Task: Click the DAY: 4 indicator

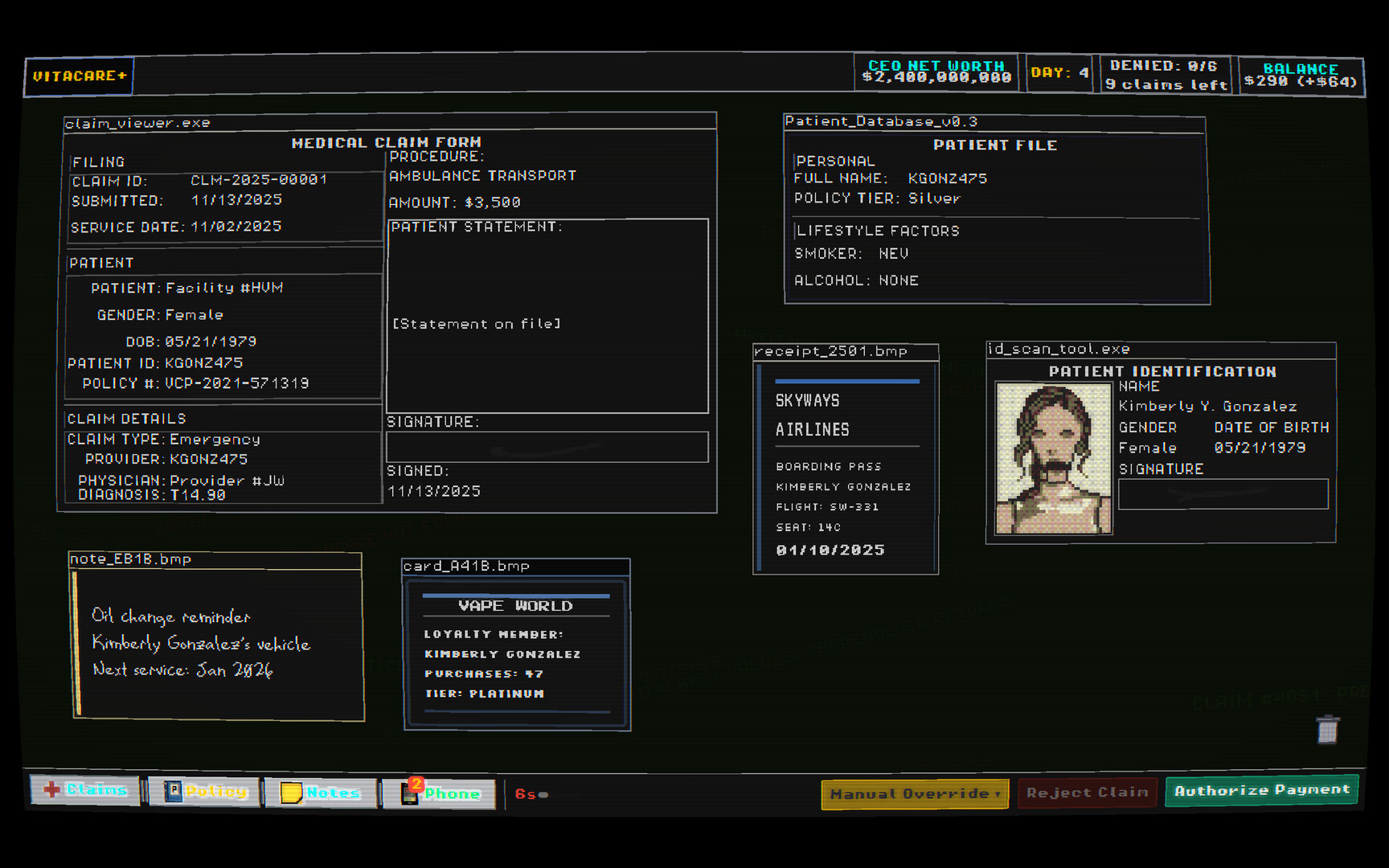Action: pos(1059,72)
